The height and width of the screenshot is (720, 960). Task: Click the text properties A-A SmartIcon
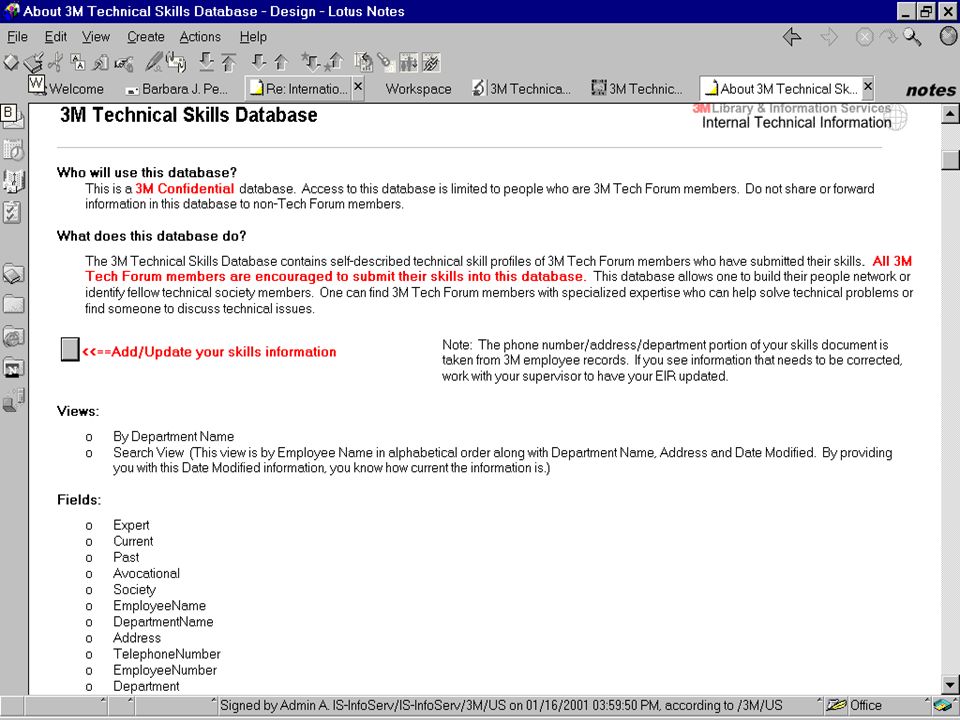(x=78, y=62)
